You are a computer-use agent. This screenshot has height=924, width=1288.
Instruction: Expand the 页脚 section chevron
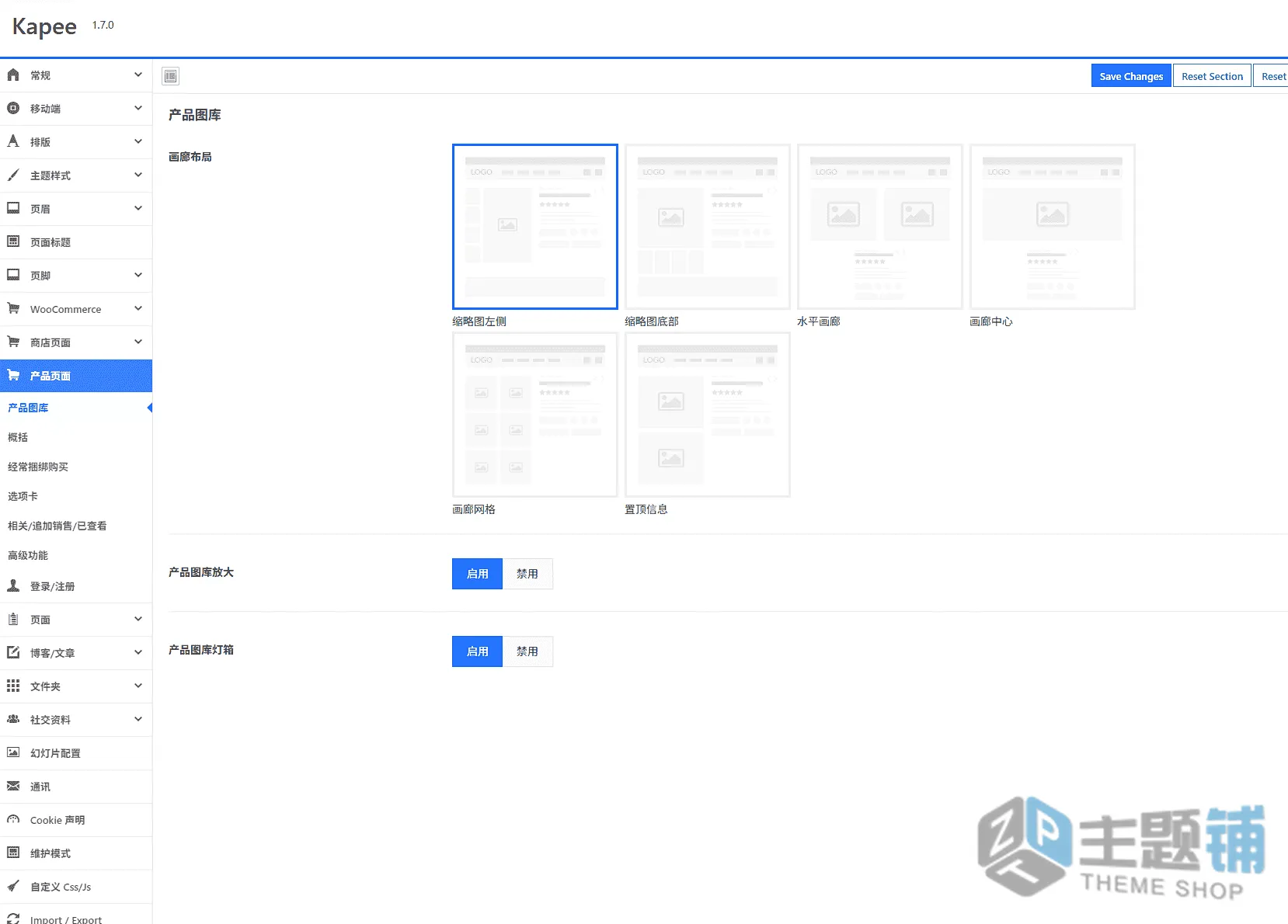[x=138, y=275]
